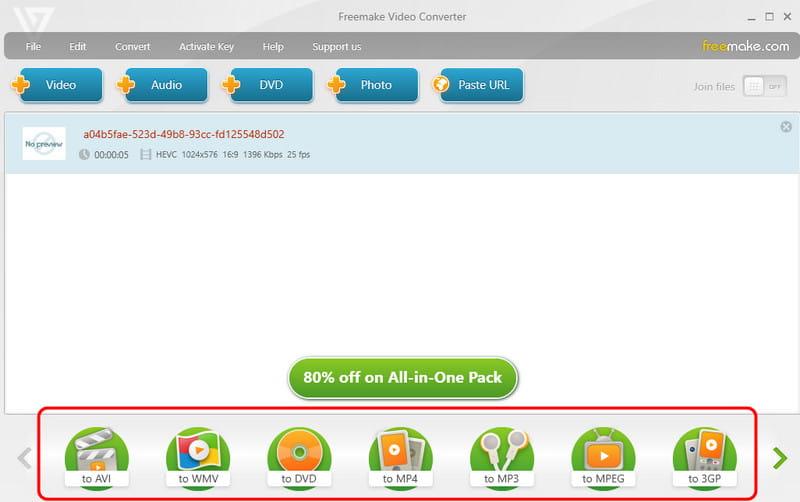Choose the to DVD burn icon

coord(298,457)
